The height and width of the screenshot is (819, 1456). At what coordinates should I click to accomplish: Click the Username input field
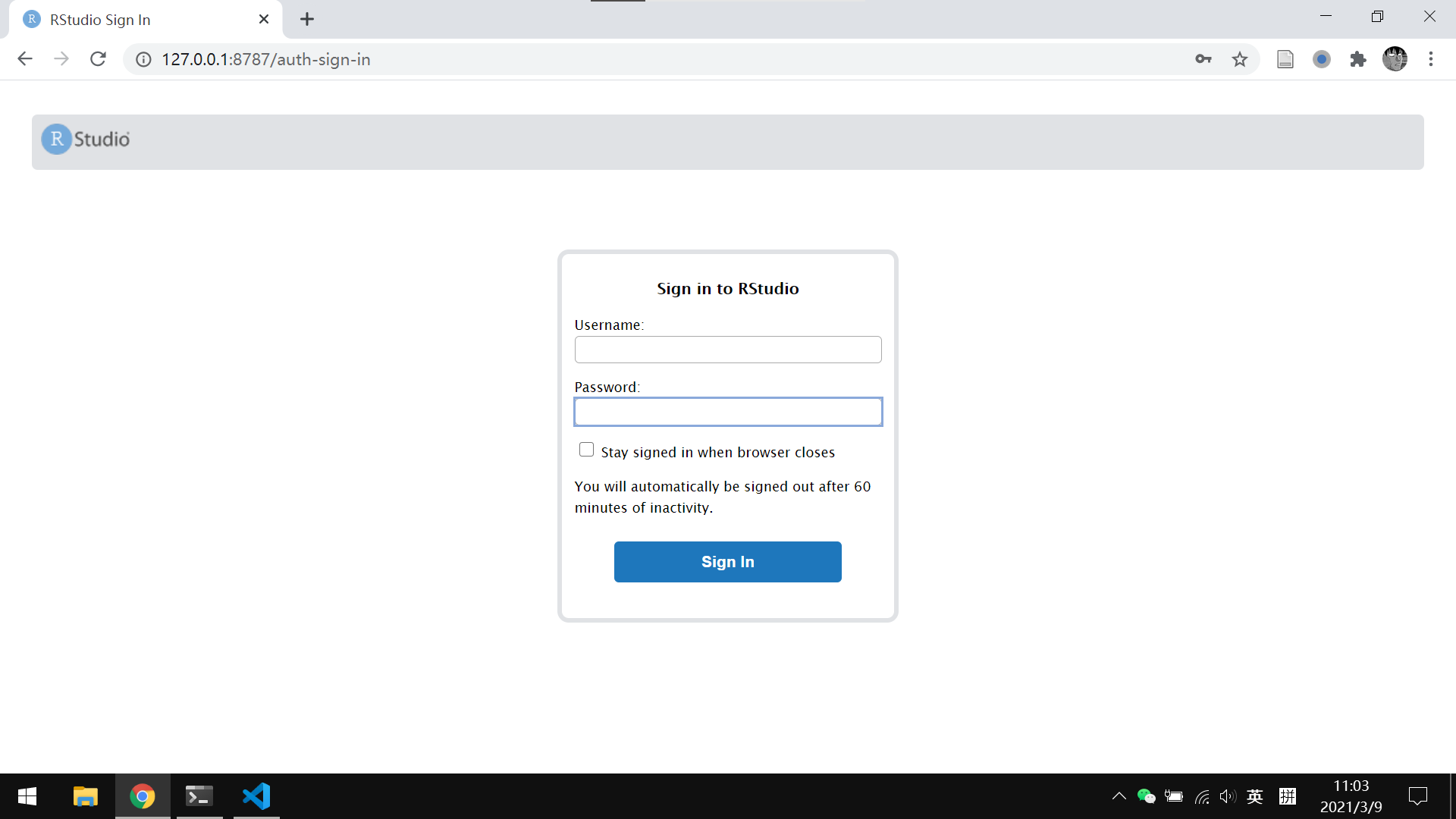pyautogui.click(x=728, y=350)
